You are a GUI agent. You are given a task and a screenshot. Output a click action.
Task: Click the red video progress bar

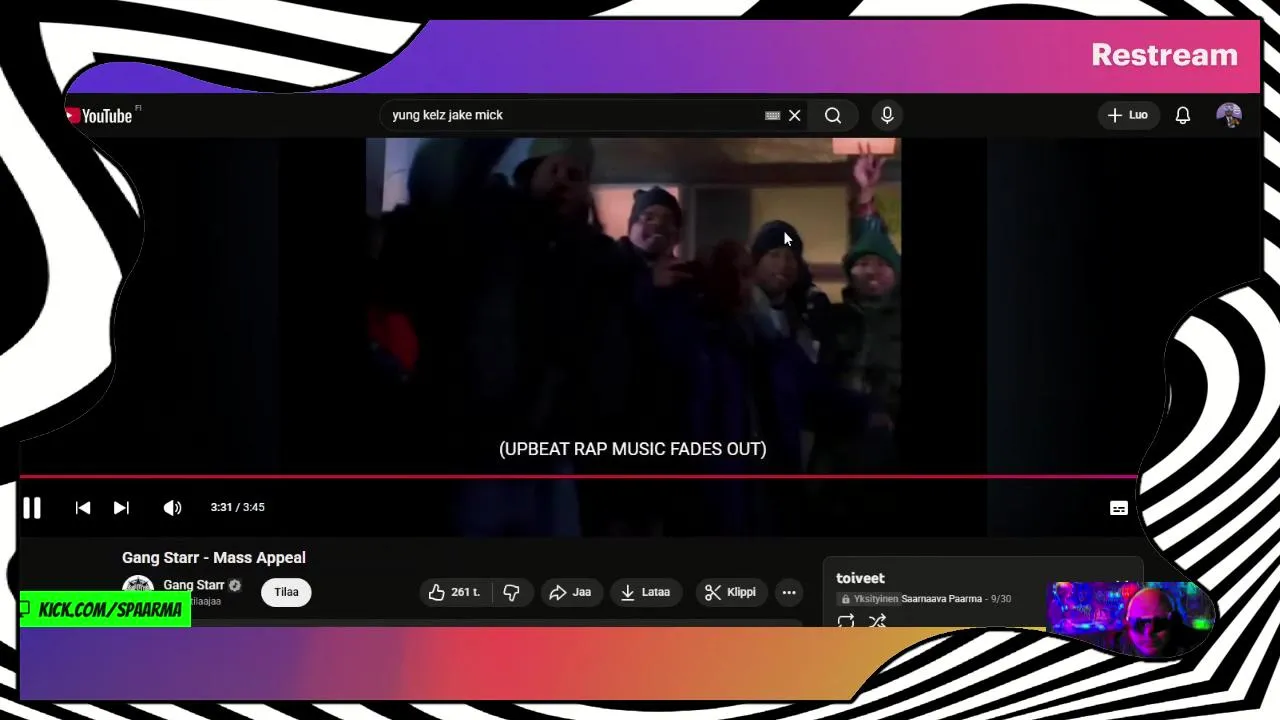[578, 476]
